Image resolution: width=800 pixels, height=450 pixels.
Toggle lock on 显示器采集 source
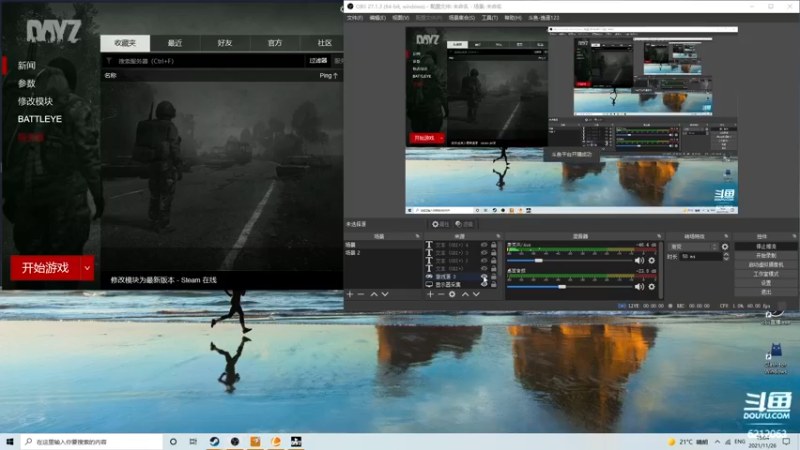click(493, 284)
